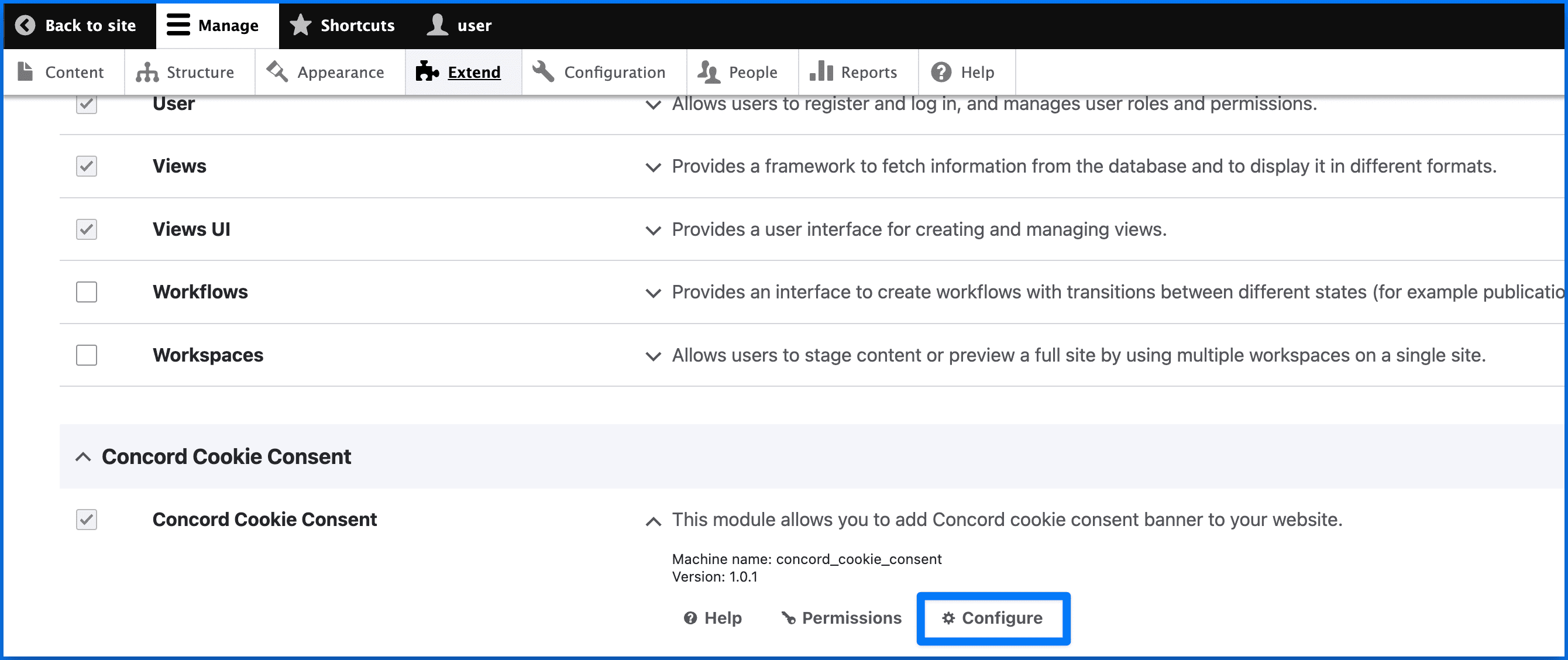Check the Workspaces module checkbox

(87, 355)
